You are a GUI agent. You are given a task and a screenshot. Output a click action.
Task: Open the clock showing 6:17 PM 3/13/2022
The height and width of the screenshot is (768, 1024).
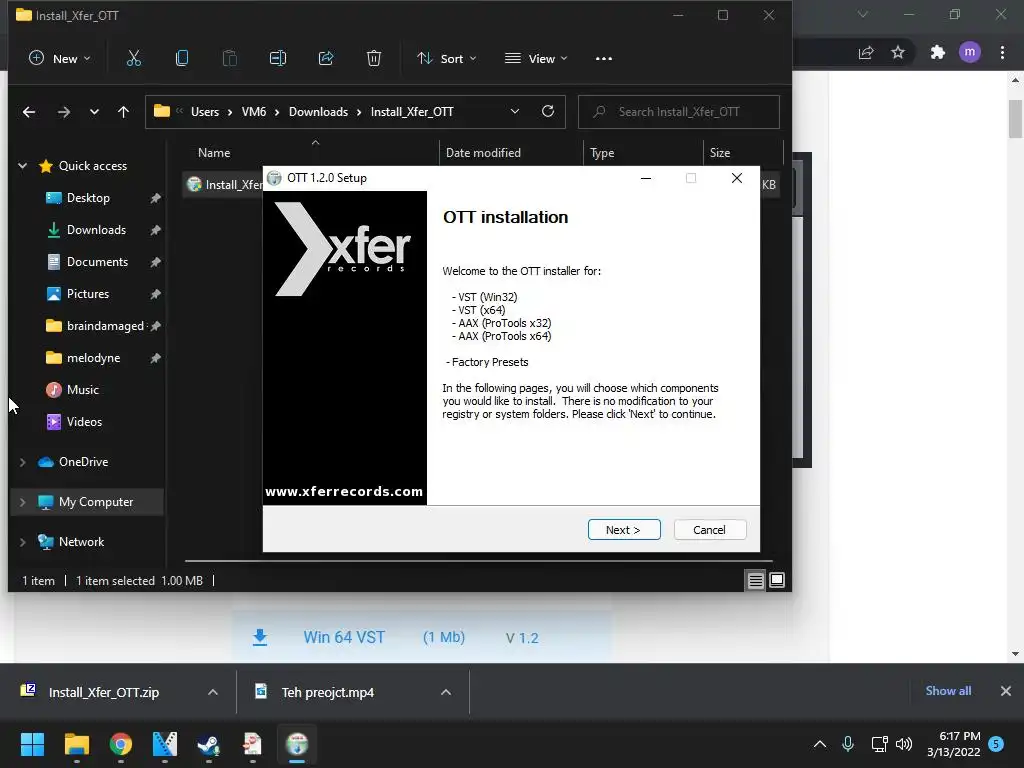(953, 744)
